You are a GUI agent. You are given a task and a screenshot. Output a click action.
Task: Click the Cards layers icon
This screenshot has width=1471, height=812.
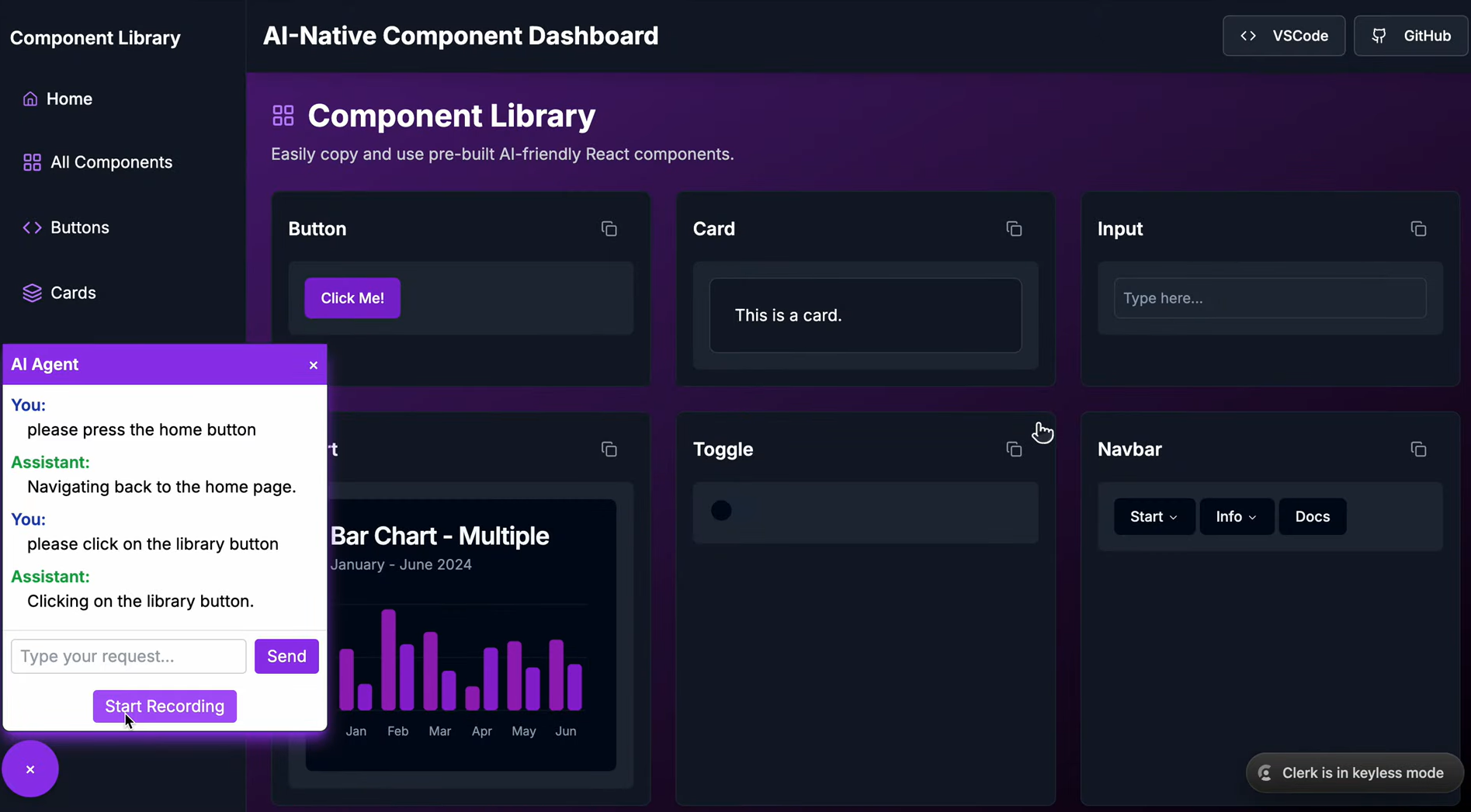(32, 293)
